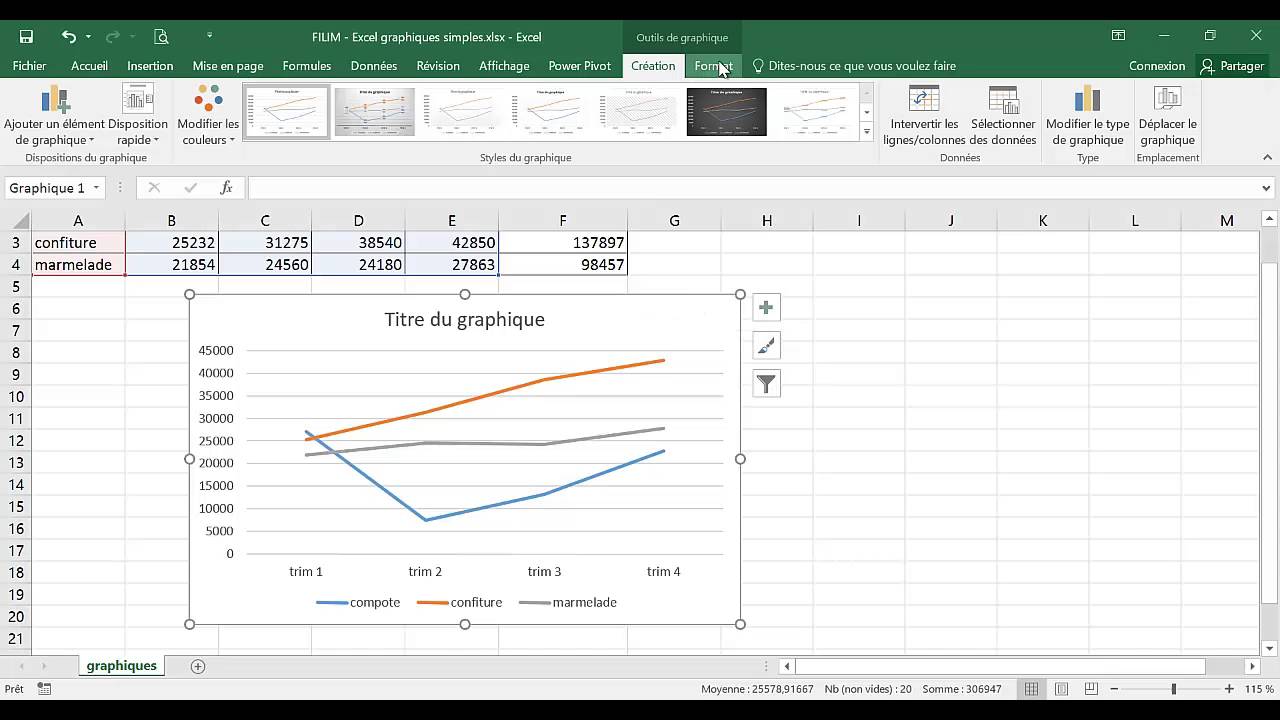Click the Name Box showing Graphique 1
Image resolution: width=1280 pixels, height=720 pixels.
tap(48, 188)
